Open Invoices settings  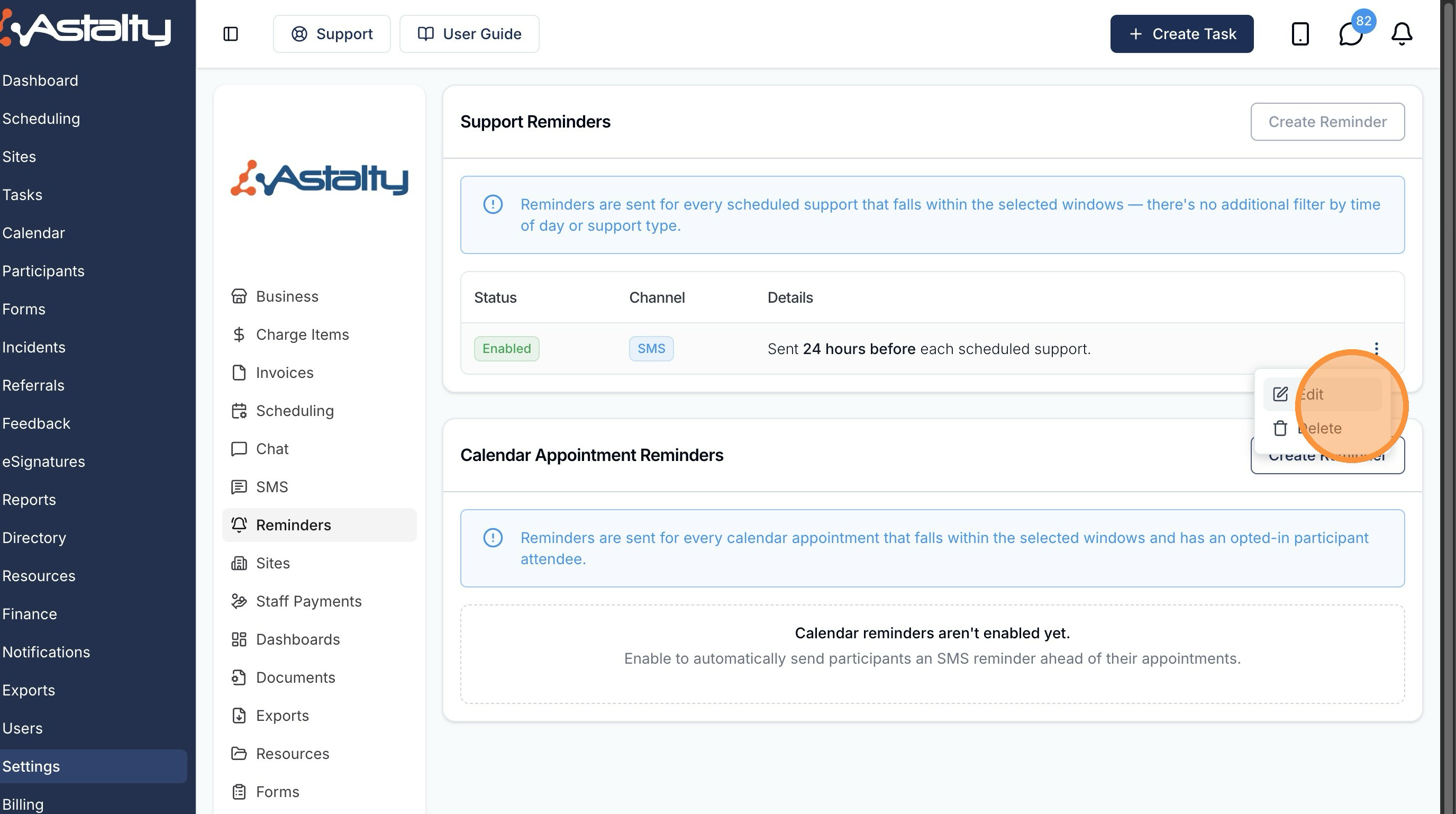click(320, 373)
